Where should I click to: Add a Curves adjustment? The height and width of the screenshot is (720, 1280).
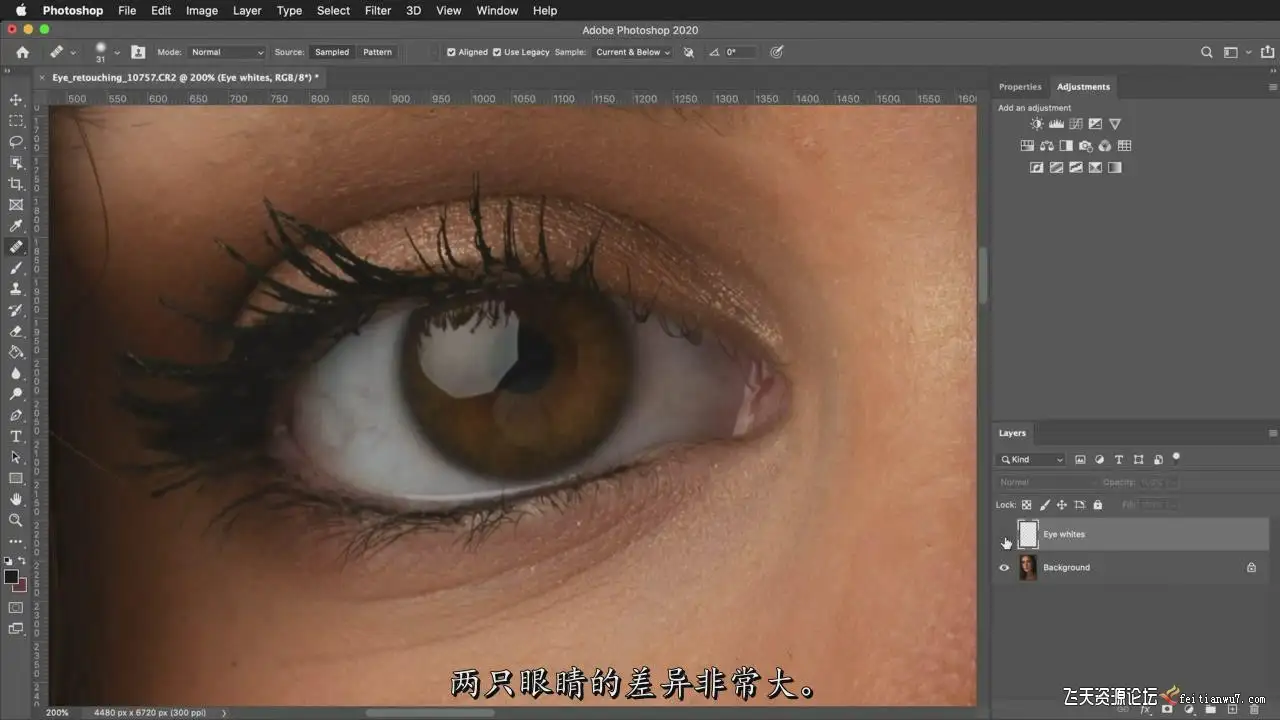coord(1076,124)
